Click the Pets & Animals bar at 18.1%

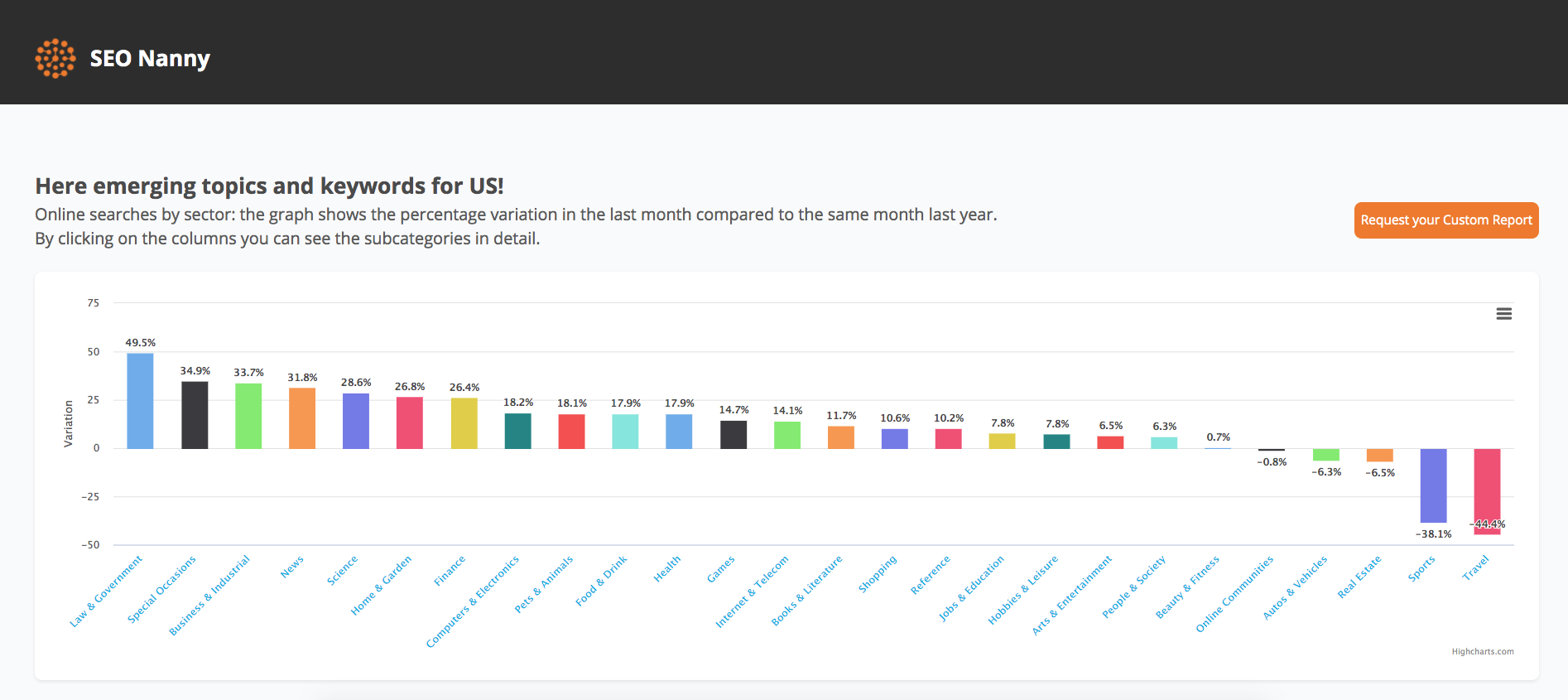(572, 431)
